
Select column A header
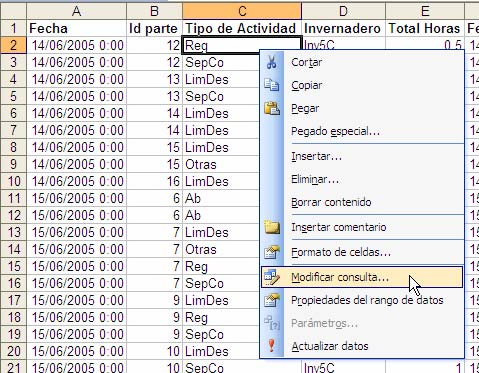(x=76, y=11)
